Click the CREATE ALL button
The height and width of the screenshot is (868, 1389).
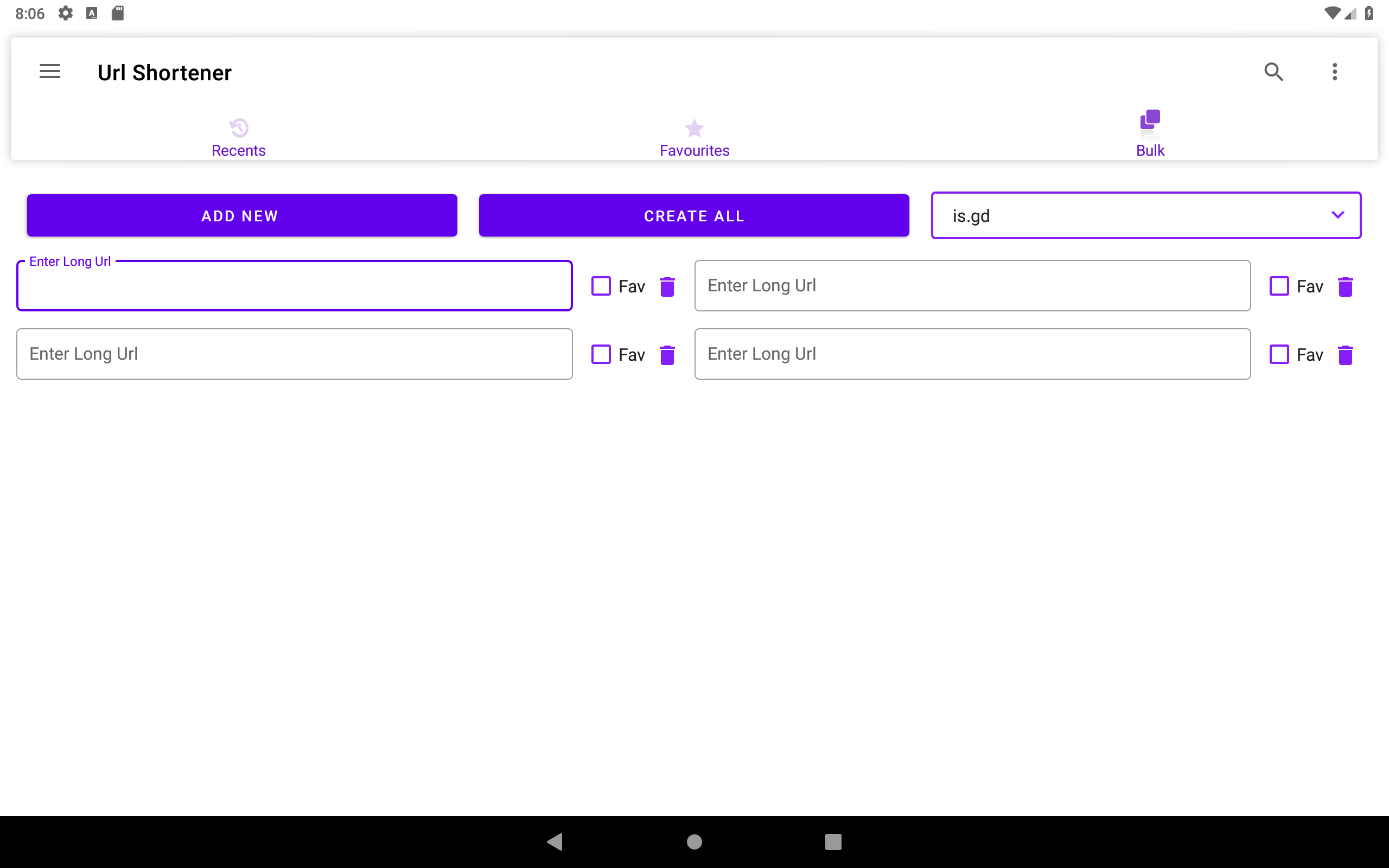coord(694,215)
